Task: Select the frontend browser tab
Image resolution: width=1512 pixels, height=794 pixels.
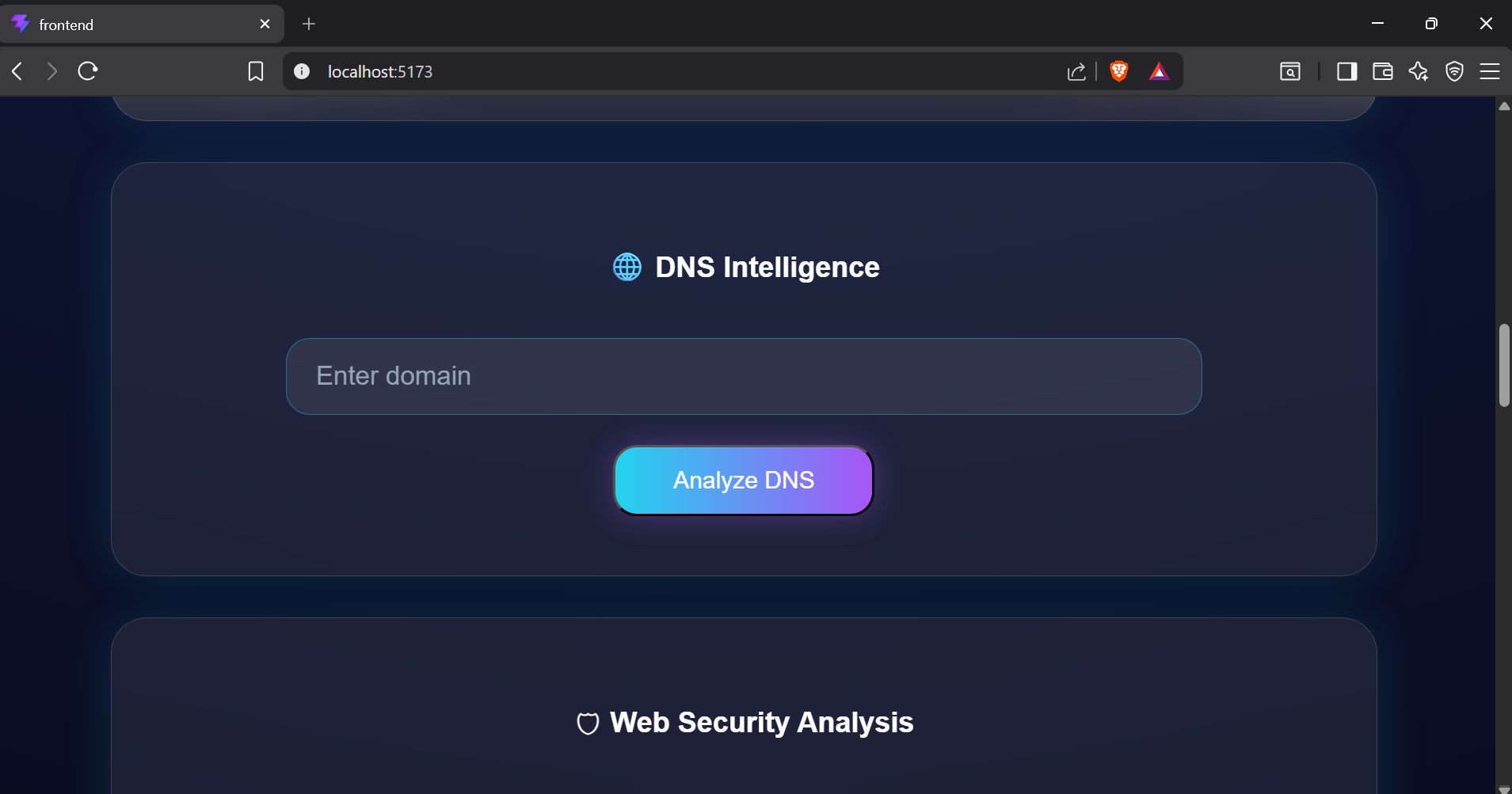Action: coord(143,25)
